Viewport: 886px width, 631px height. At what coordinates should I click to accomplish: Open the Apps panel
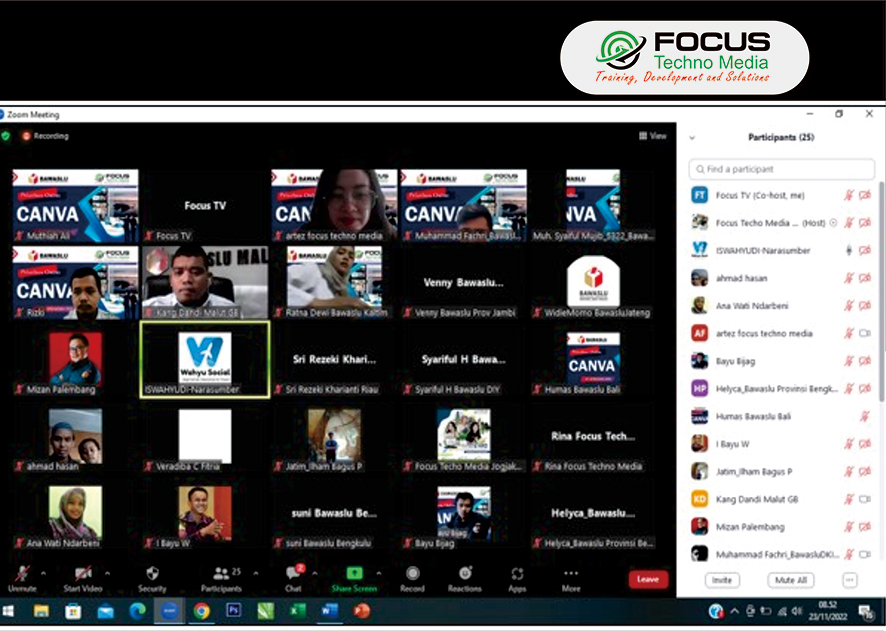[x=517, y=577]
